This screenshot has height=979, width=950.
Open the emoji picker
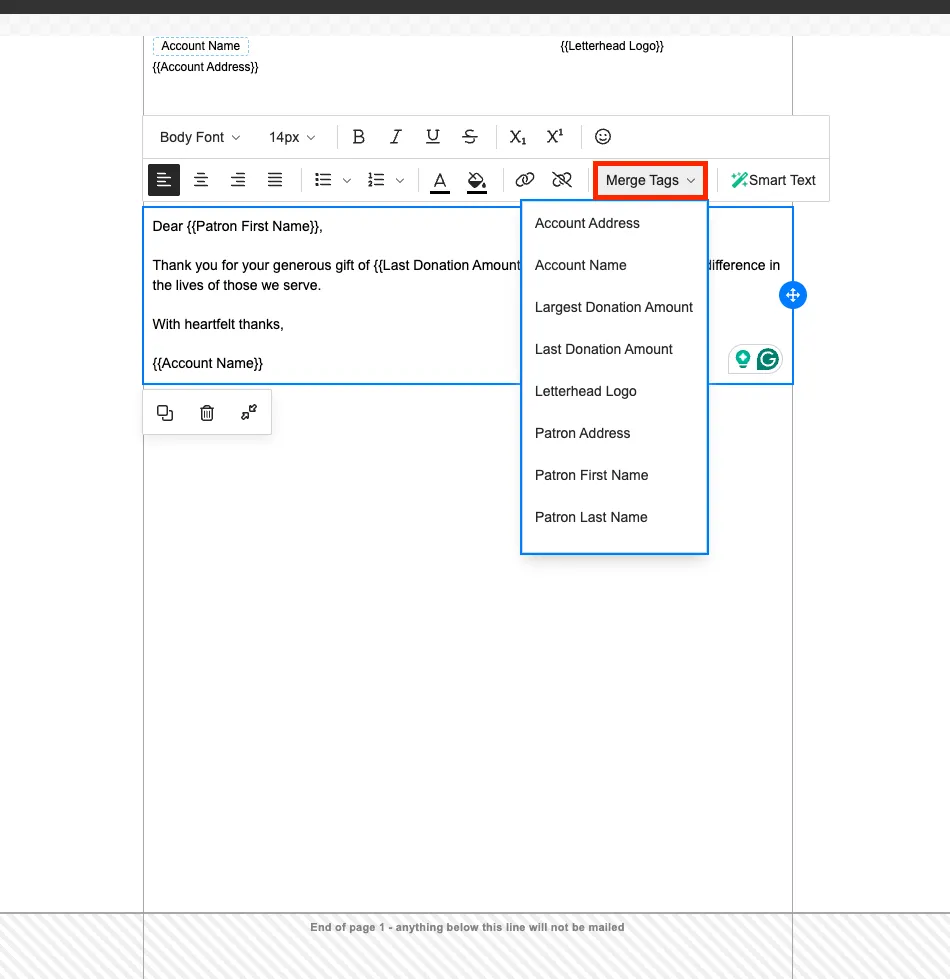(x=602, y=137)
